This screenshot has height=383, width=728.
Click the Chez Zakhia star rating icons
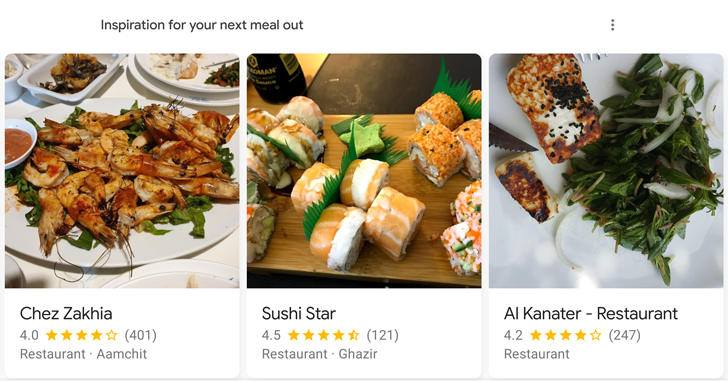click(82, 335)
